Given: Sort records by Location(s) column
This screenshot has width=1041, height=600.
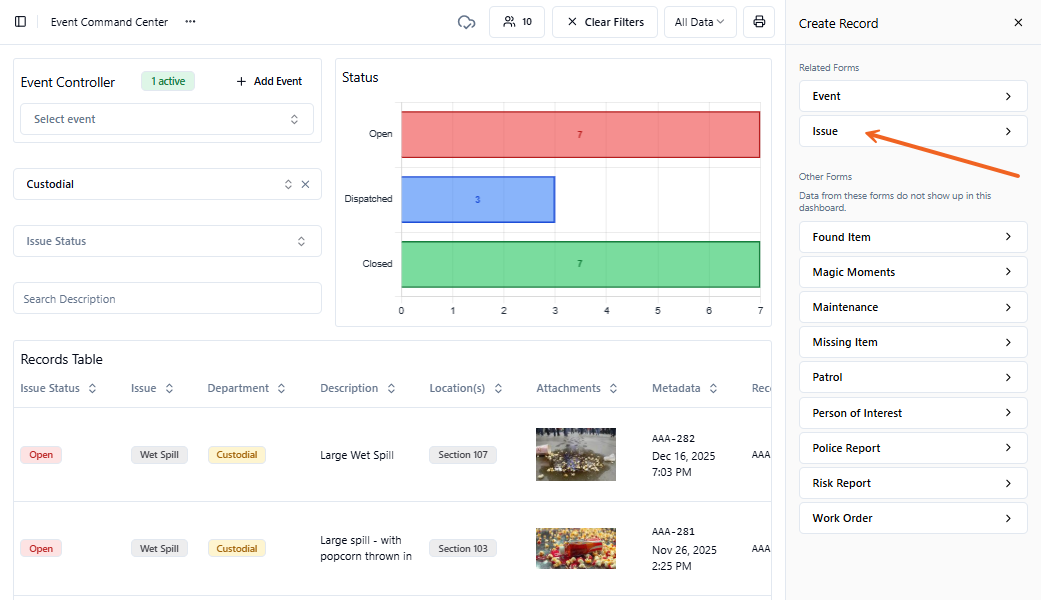Looking at the screenshot, I should coord(498,388).
